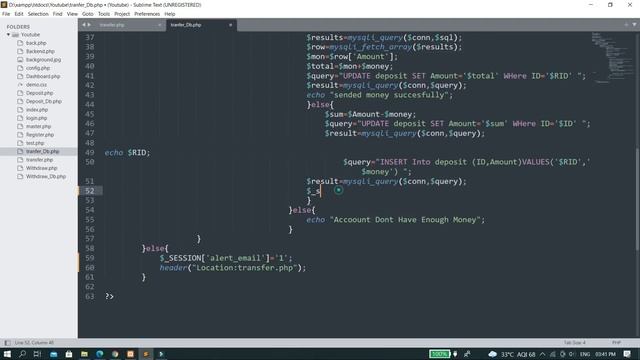Open Task View on the taskbar
Screen dimensions: 640x360
pos(37,354)
